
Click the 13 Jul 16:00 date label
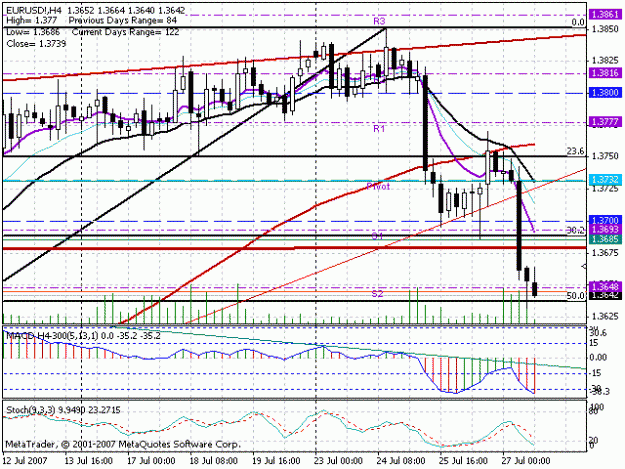tap(88, 461)
